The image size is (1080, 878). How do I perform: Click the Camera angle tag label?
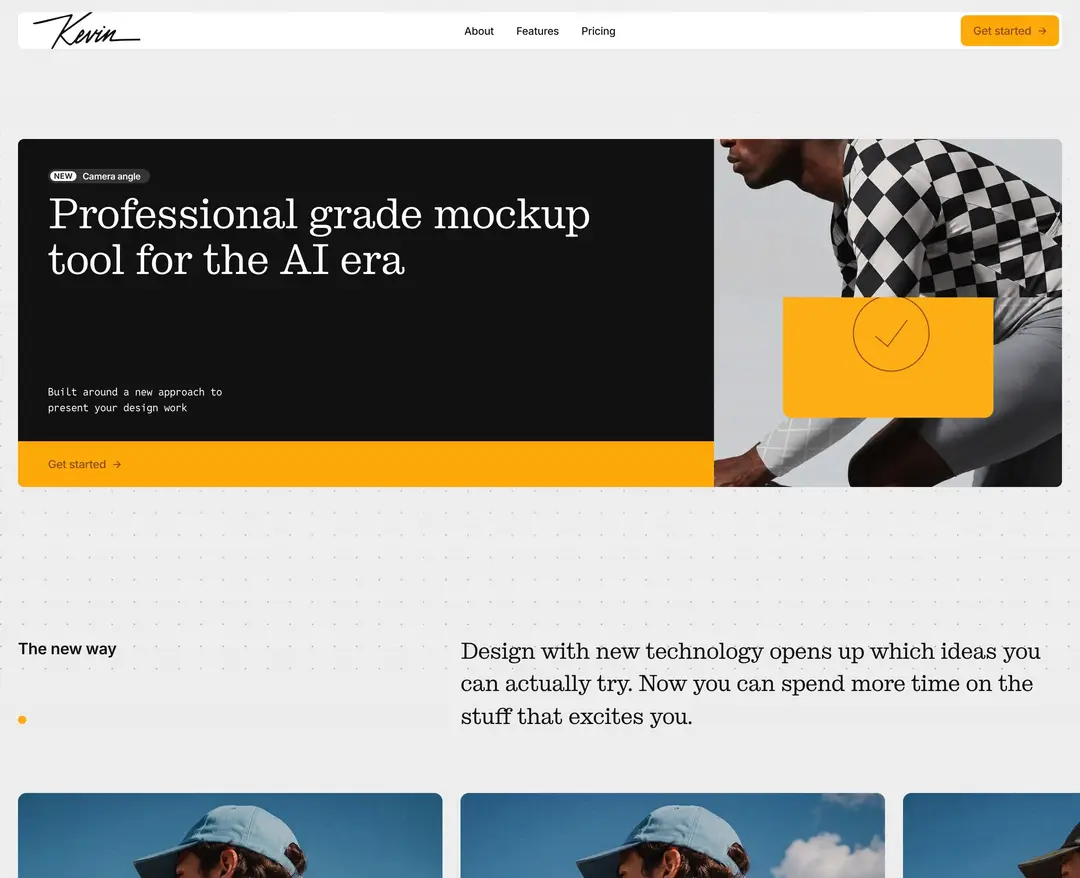pyautogui.click(x=112, y=176)
